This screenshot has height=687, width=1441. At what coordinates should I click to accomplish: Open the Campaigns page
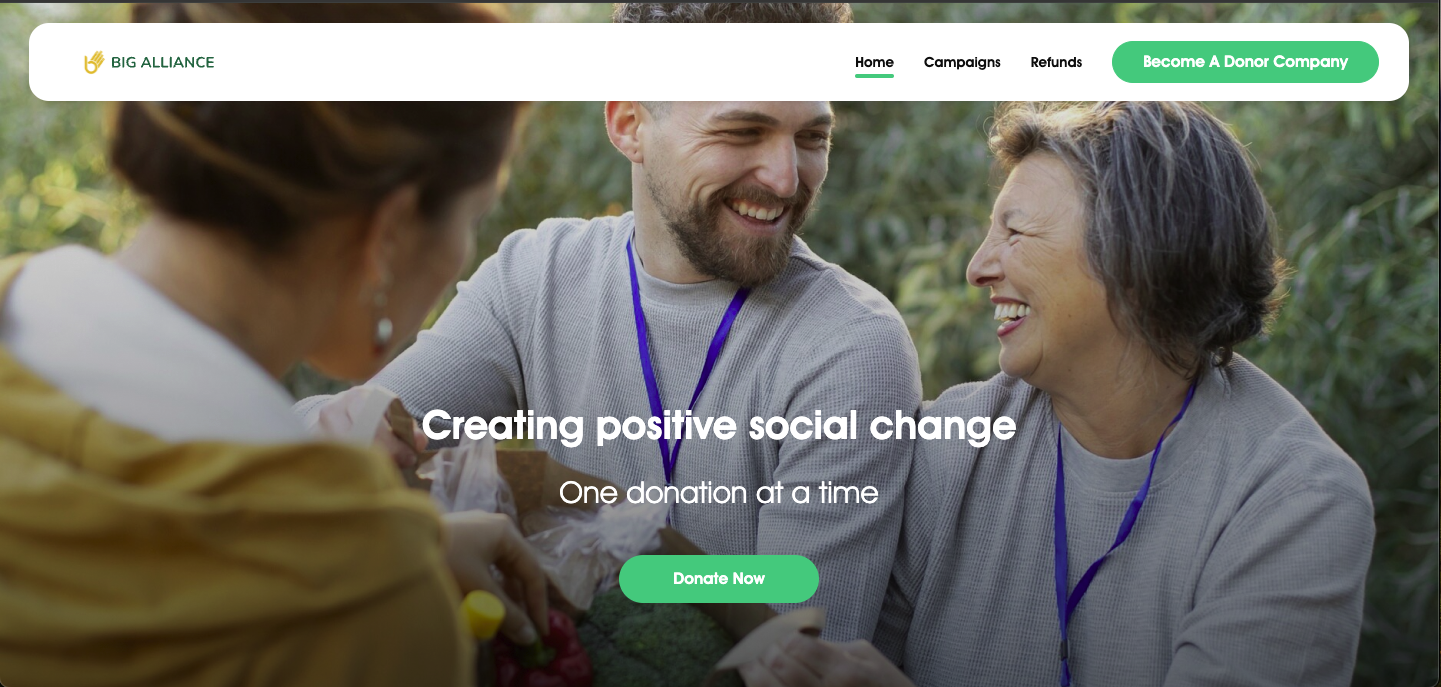coord(962,62)
